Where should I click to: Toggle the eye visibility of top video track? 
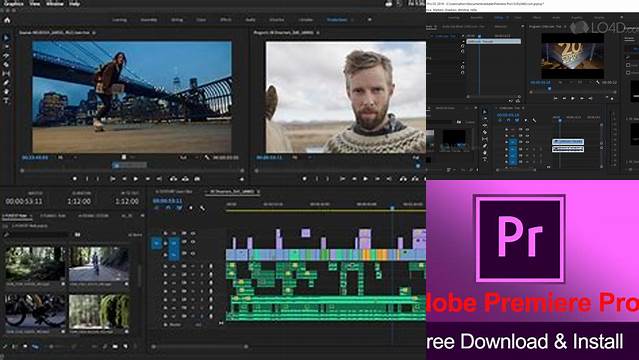192,233
